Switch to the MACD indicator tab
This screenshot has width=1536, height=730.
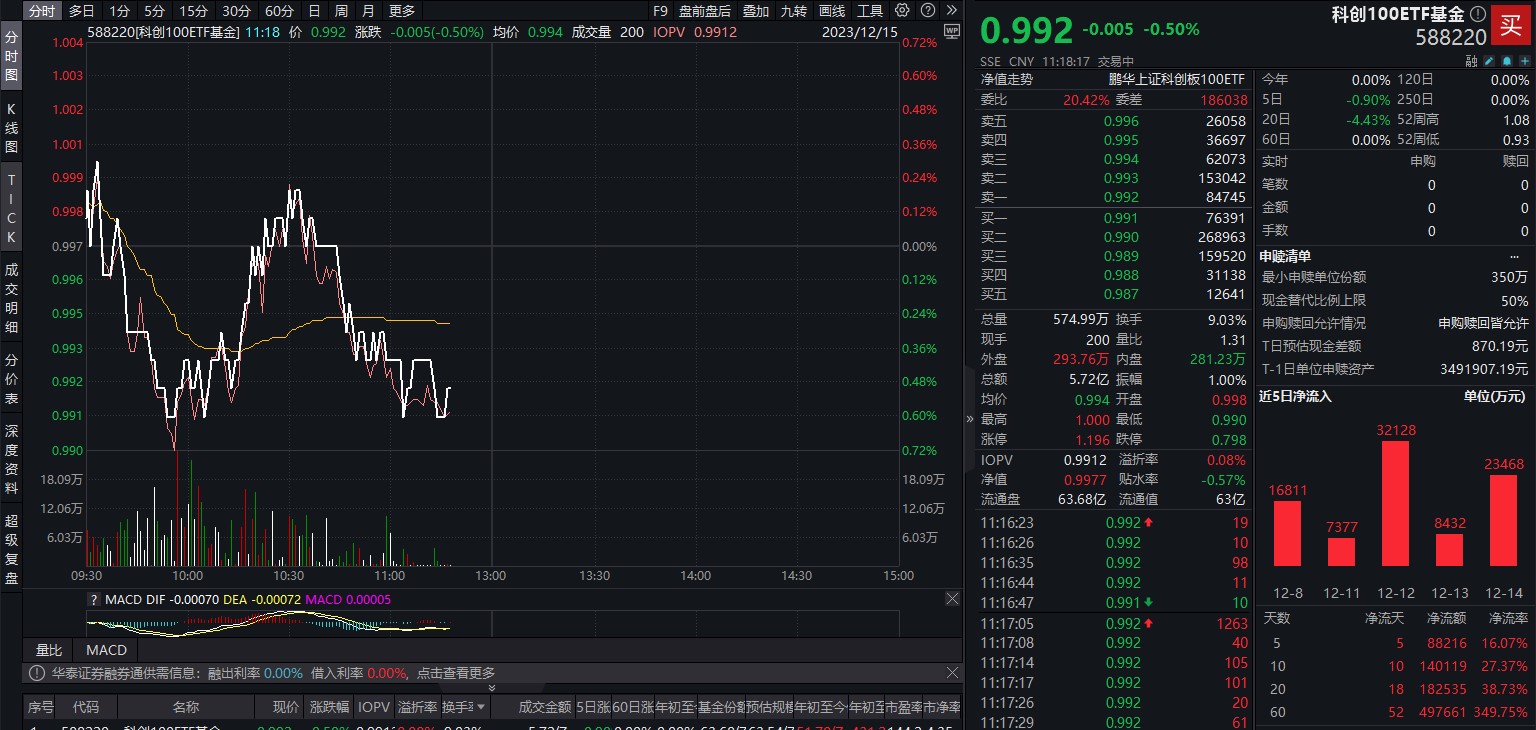(107, 650)
